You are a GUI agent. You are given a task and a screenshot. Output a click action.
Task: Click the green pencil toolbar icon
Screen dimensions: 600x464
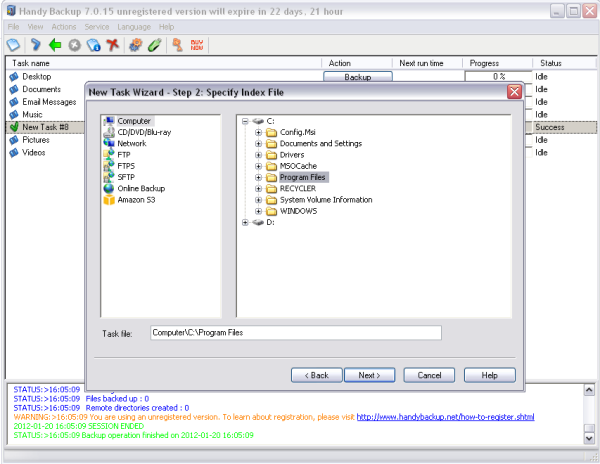(155, 45)
